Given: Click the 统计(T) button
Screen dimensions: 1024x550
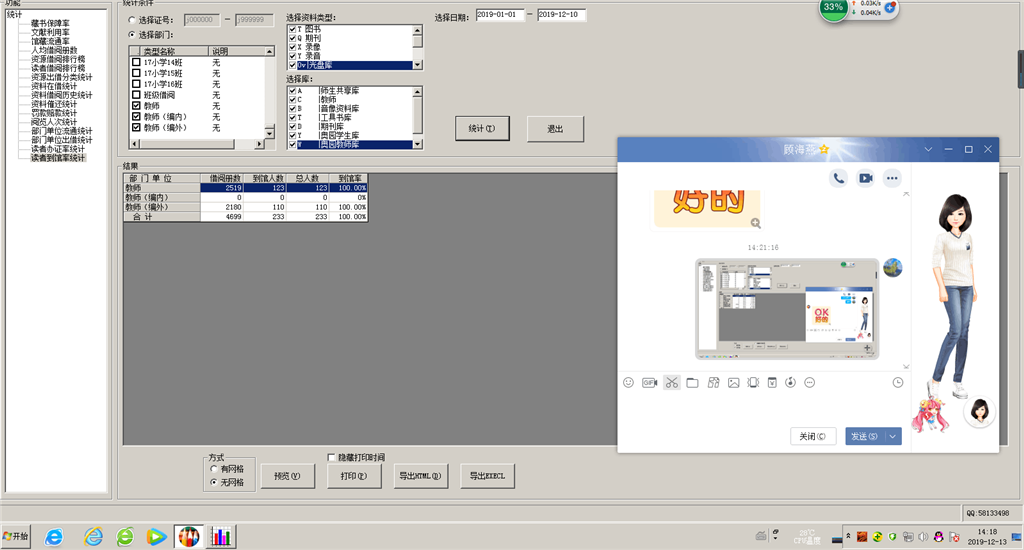Looking at the screenshot, I should pyautogui.click(x=482, y=129).
